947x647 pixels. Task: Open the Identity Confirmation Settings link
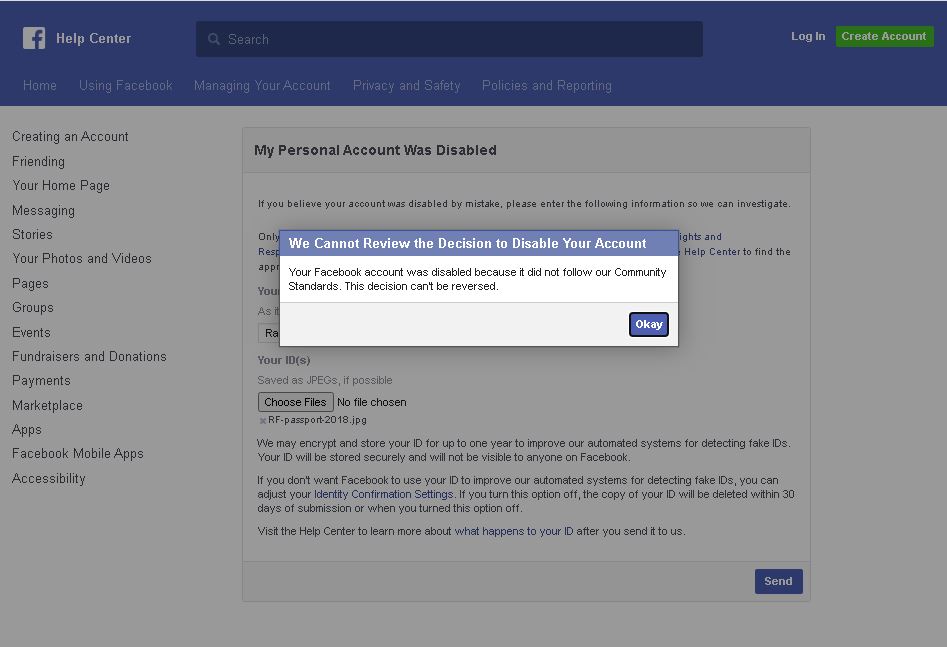[x=384, y=494]
